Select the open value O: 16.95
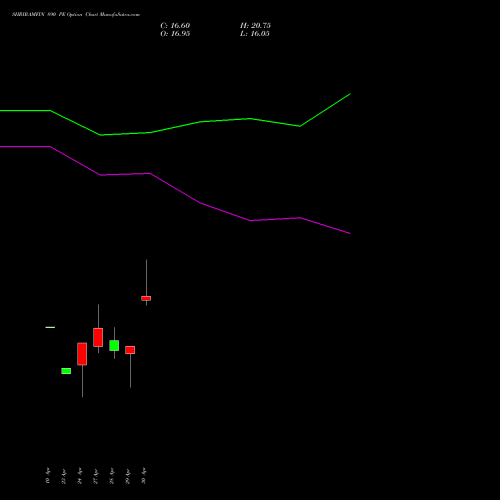Screen dimensions: 500x500 (x=175, y=34)
